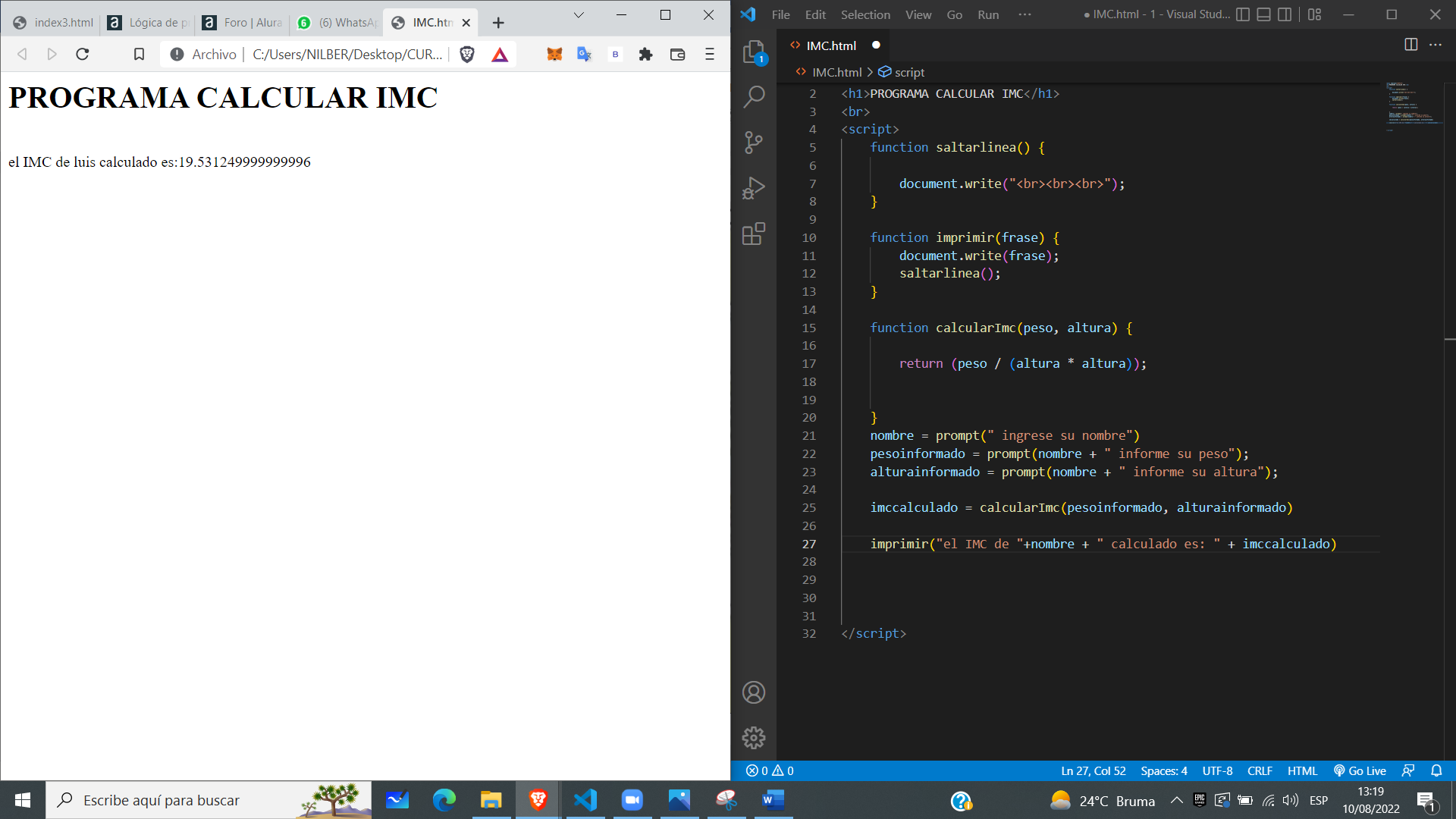Screen dimensions: 1456x819
Task: Go back in the browser
Action: click(x=22, y=54)
